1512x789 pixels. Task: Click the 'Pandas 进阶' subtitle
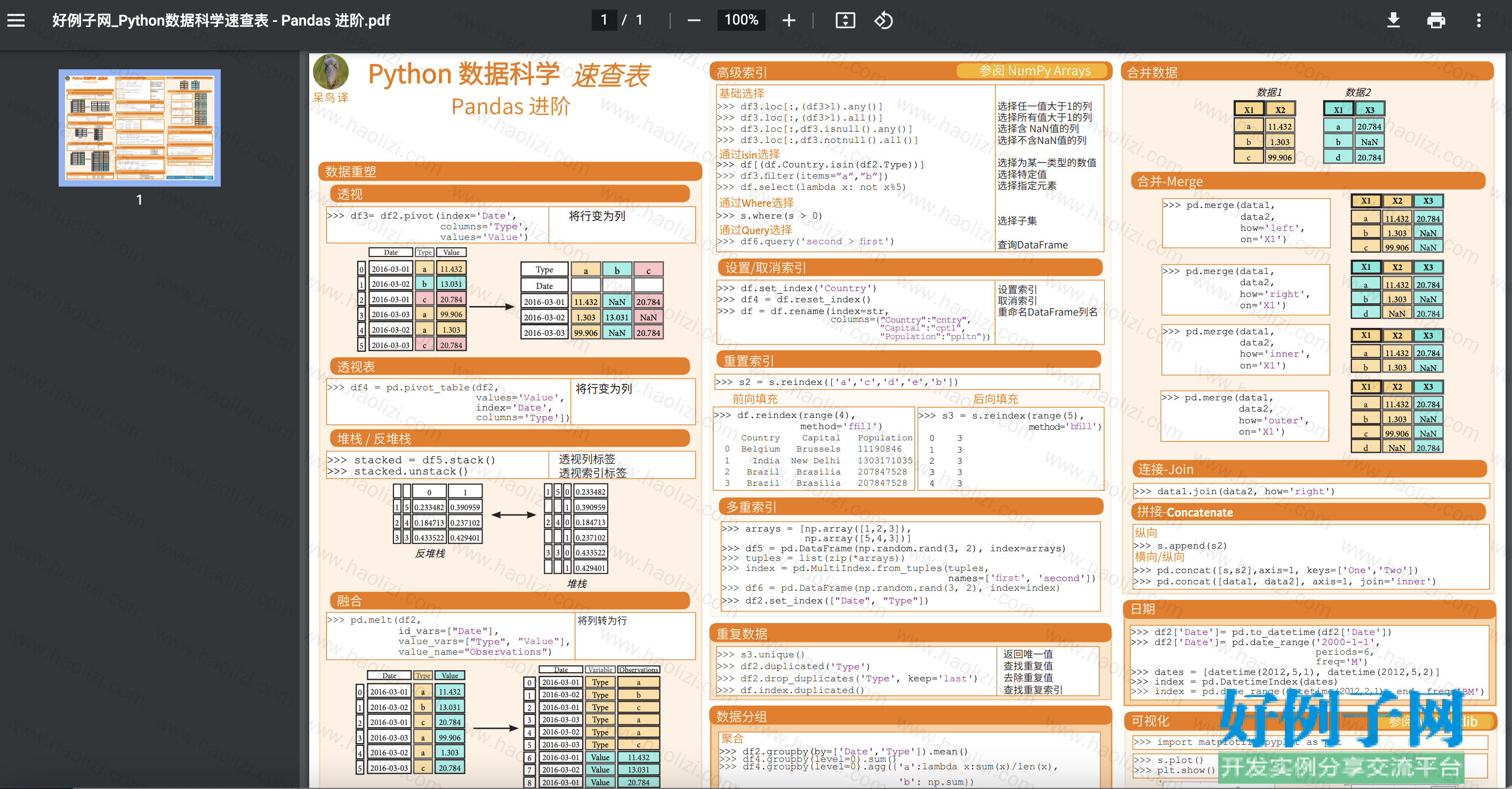tap(511, 106)
